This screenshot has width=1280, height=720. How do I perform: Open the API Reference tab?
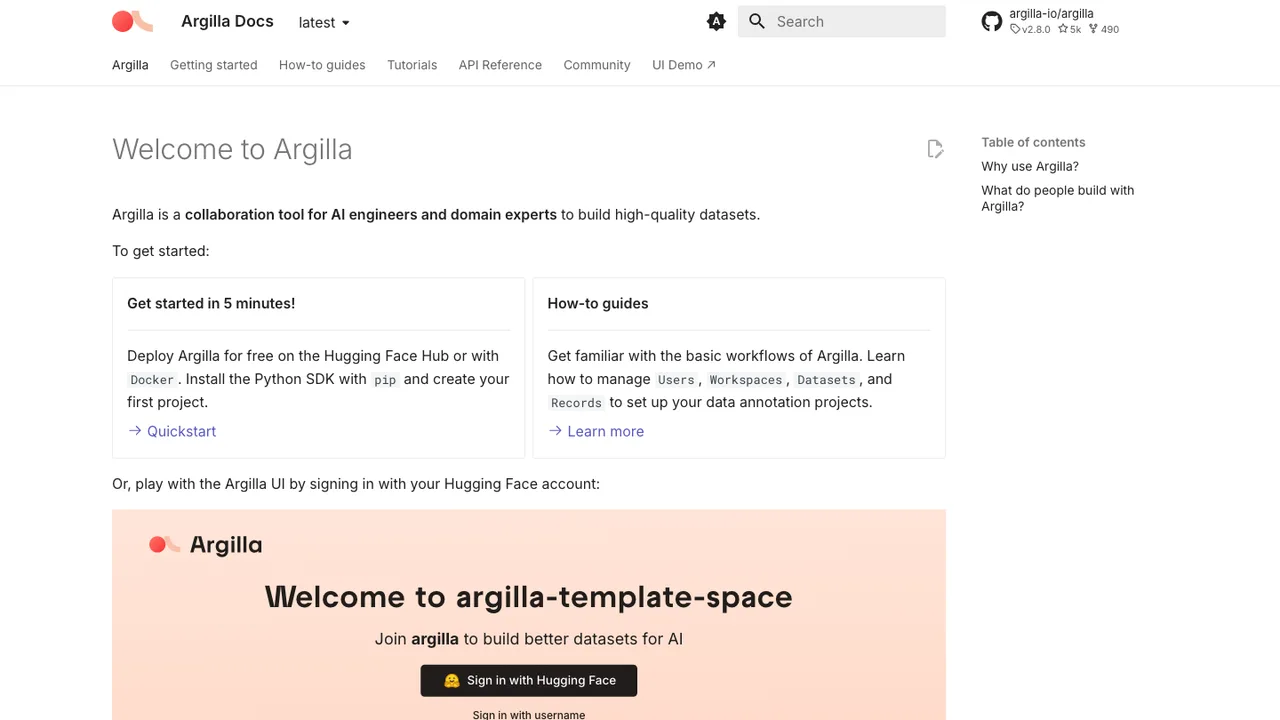tap(500, 65)
